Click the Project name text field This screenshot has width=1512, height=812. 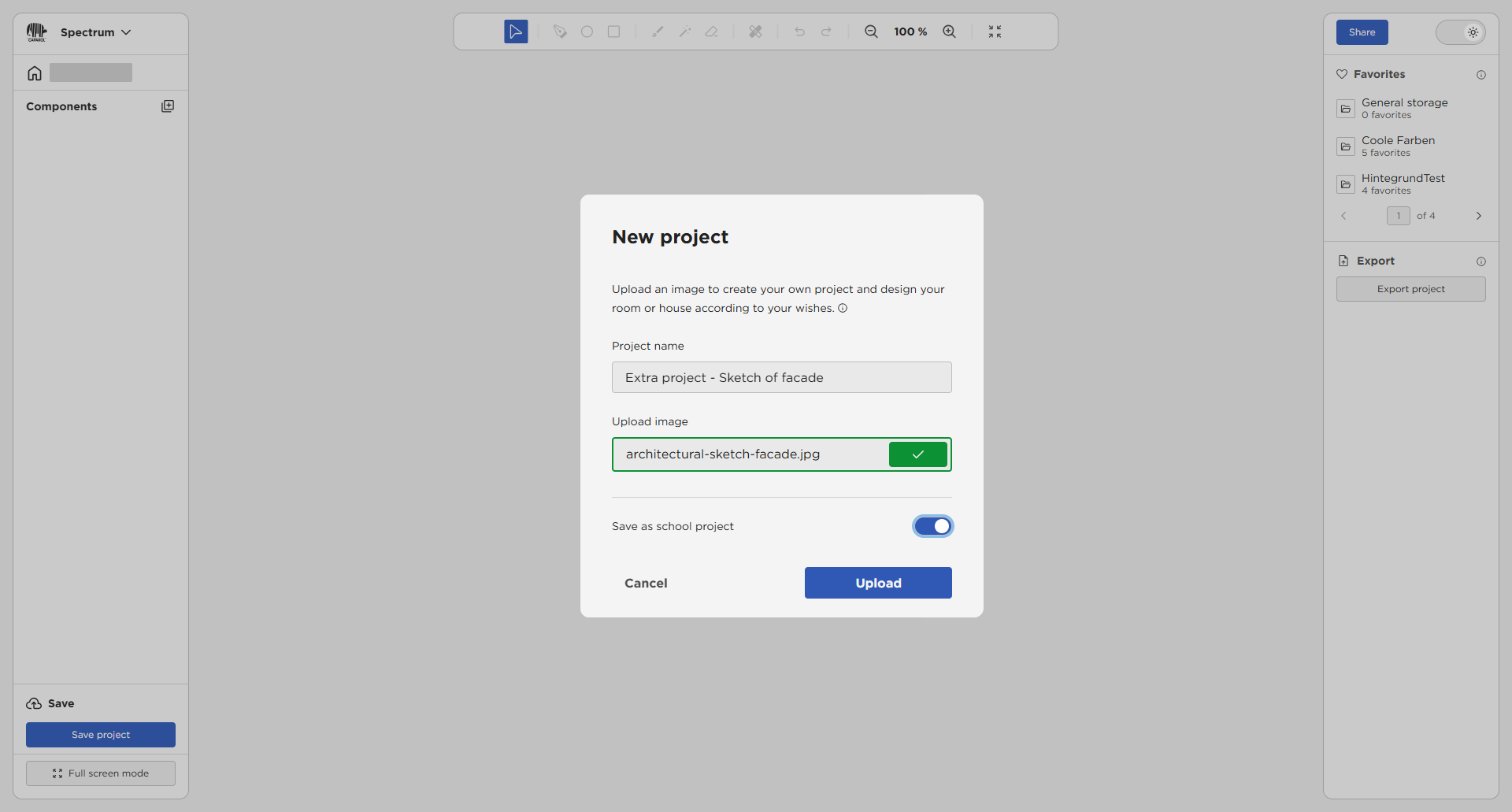coord(781,377)
